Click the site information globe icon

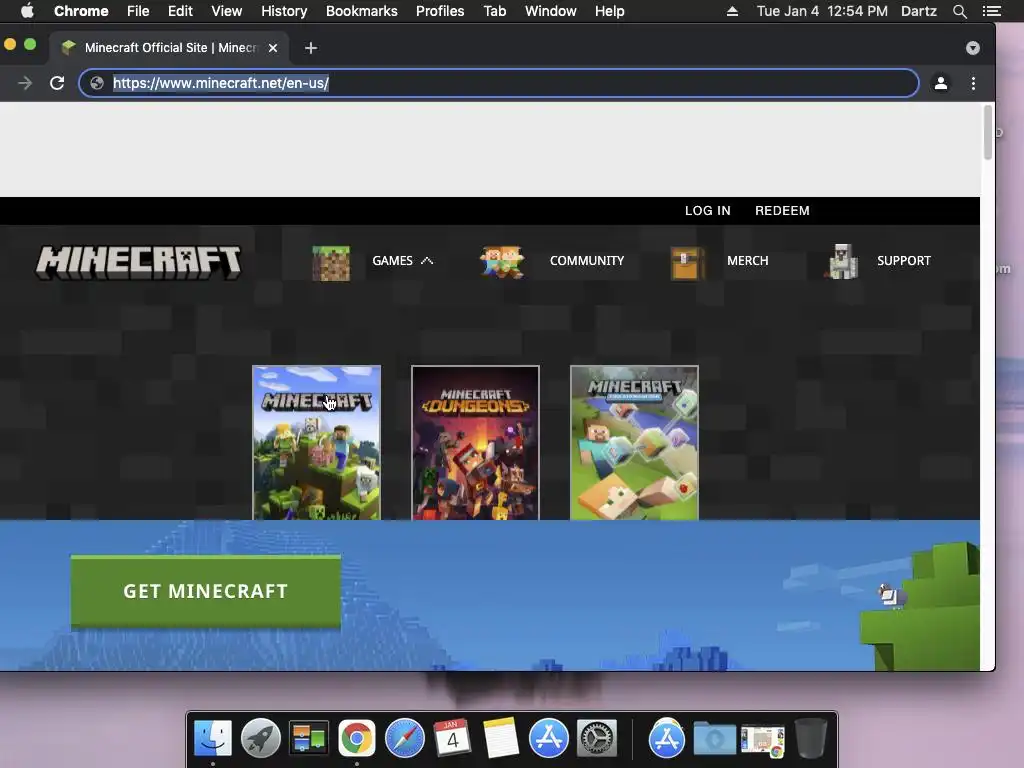[97, 83]
